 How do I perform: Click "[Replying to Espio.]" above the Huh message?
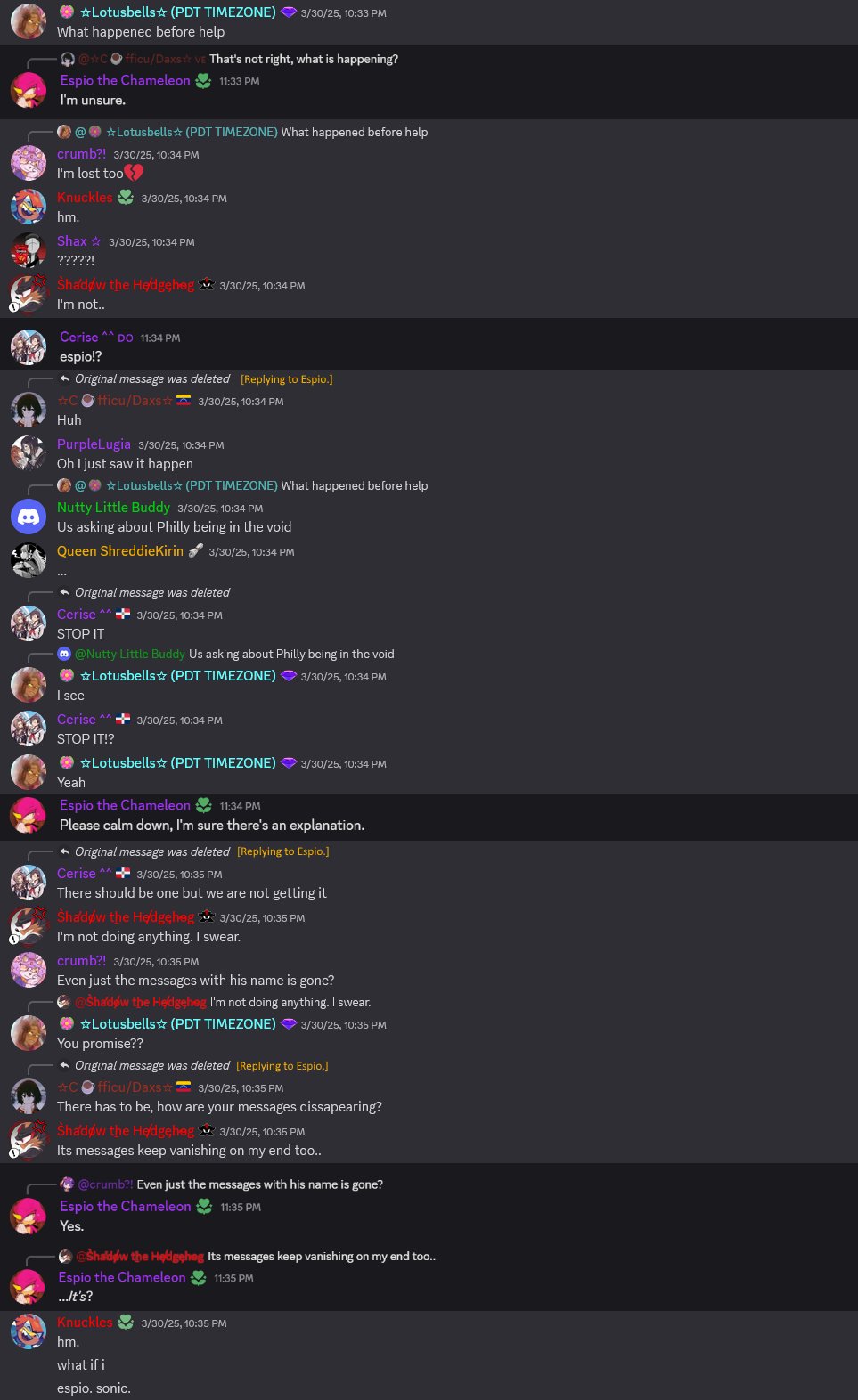[287, 379]
